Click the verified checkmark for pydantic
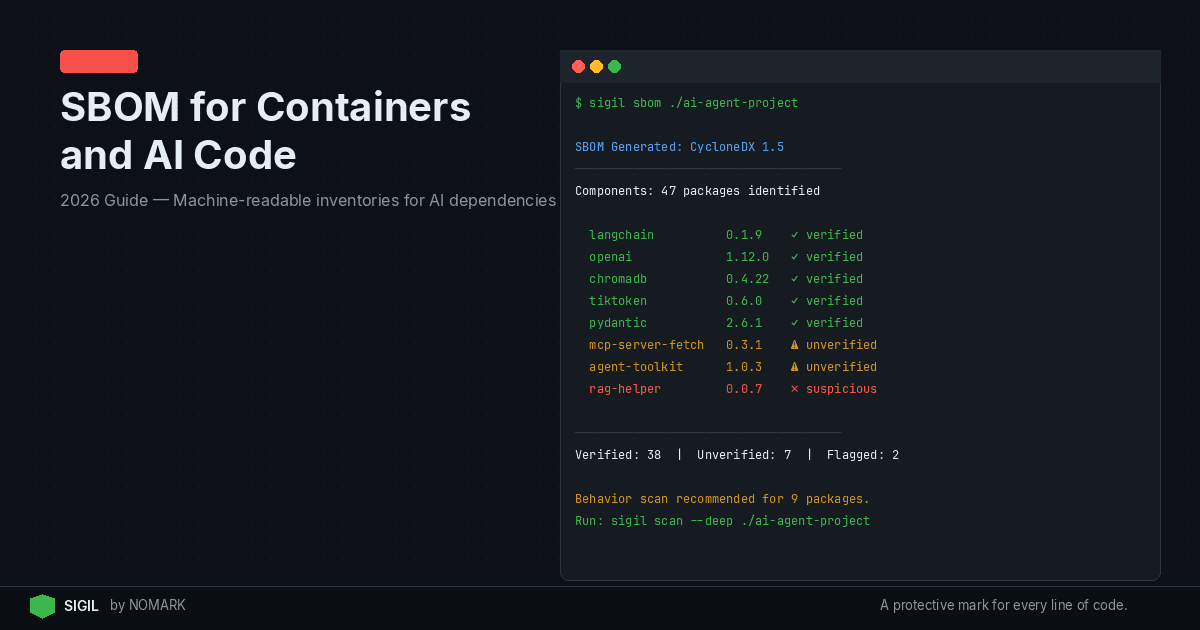The height and width of the screenshot is (630, 1200). [795, 322]
